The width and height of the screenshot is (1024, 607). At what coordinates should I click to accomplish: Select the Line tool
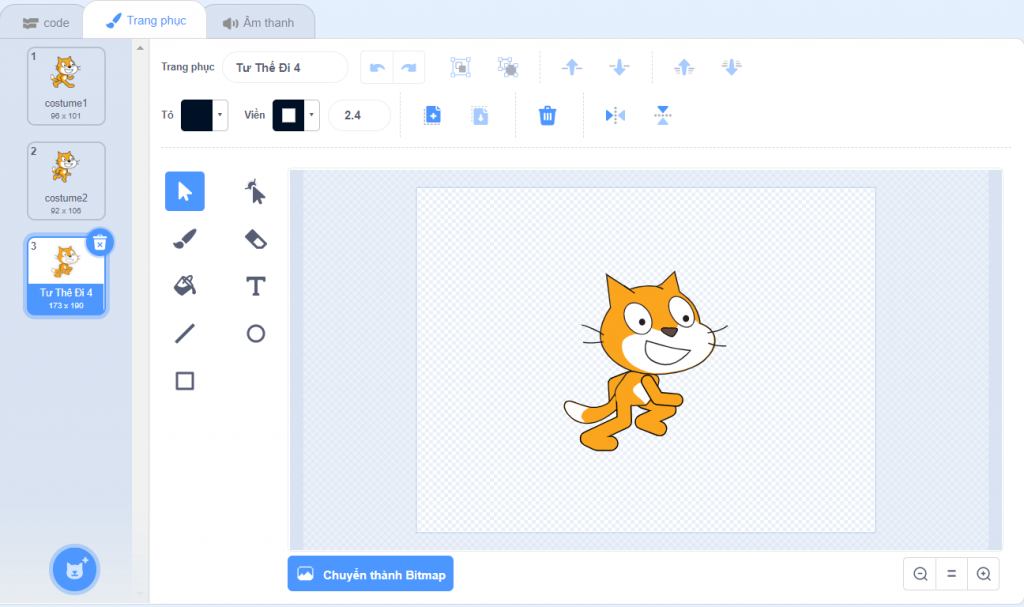click(185, 333)
